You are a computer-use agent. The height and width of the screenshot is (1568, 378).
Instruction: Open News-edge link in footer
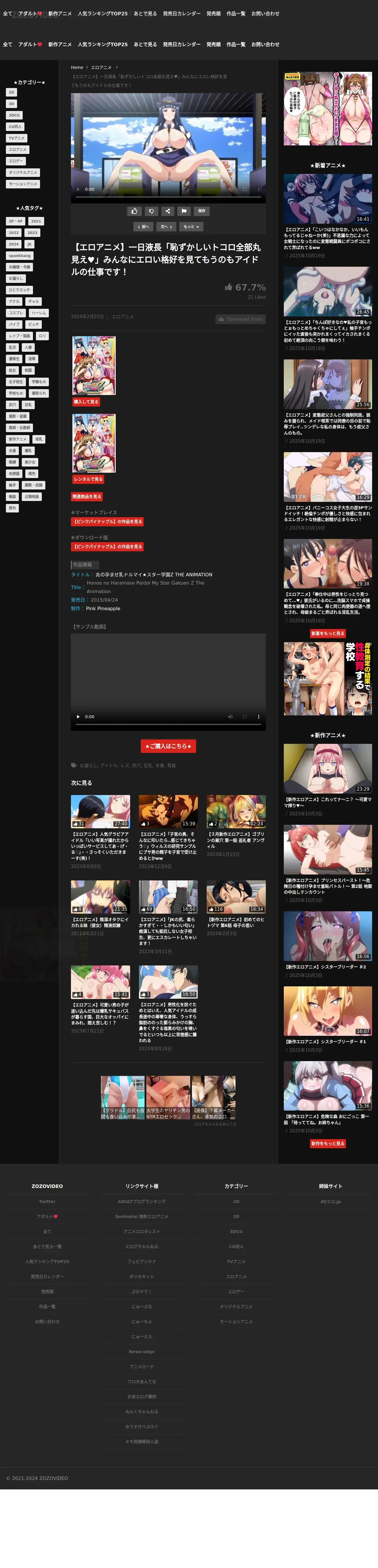pos(142,1351)
